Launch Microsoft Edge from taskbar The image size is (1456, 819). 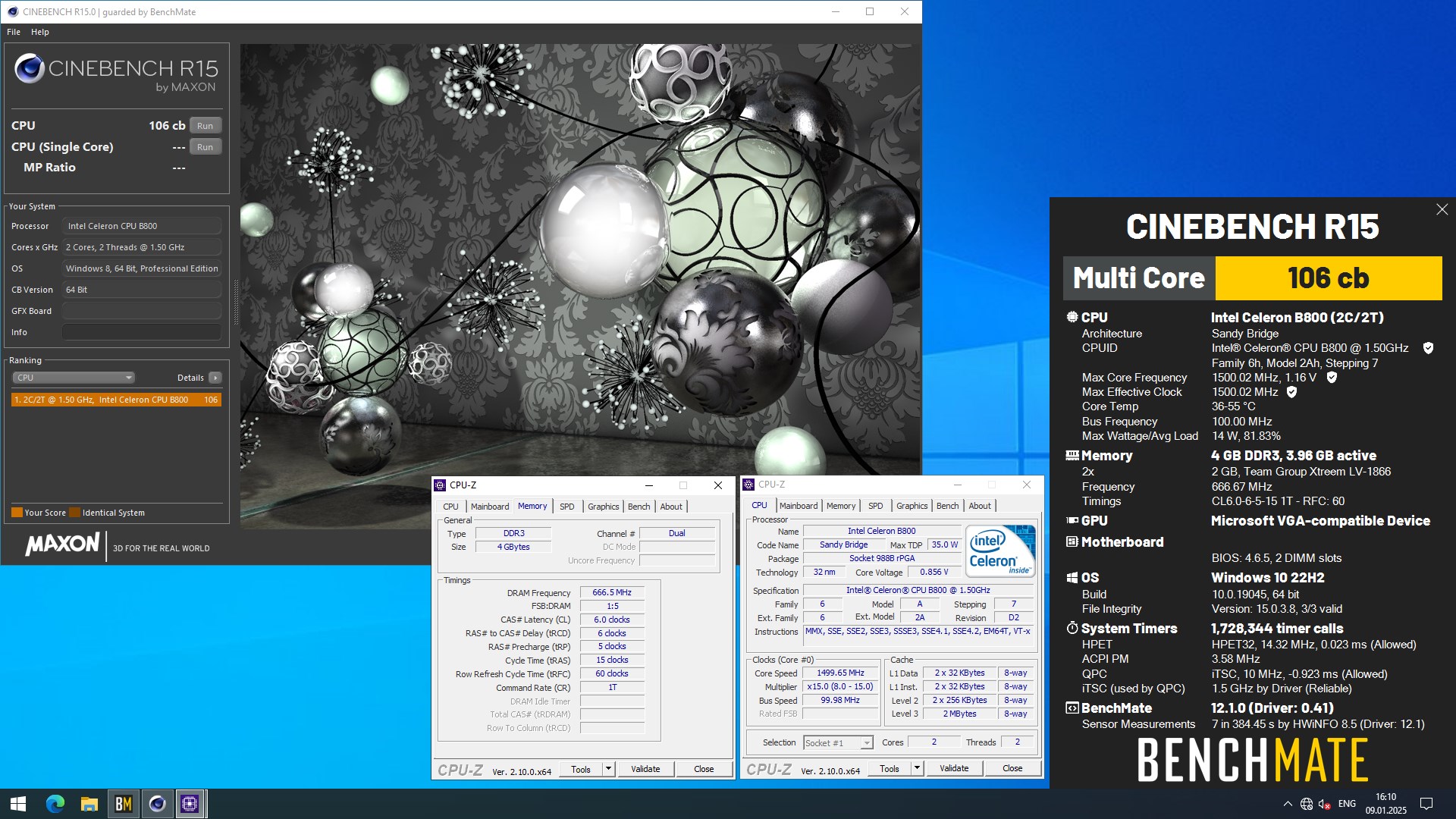point(55,804)
